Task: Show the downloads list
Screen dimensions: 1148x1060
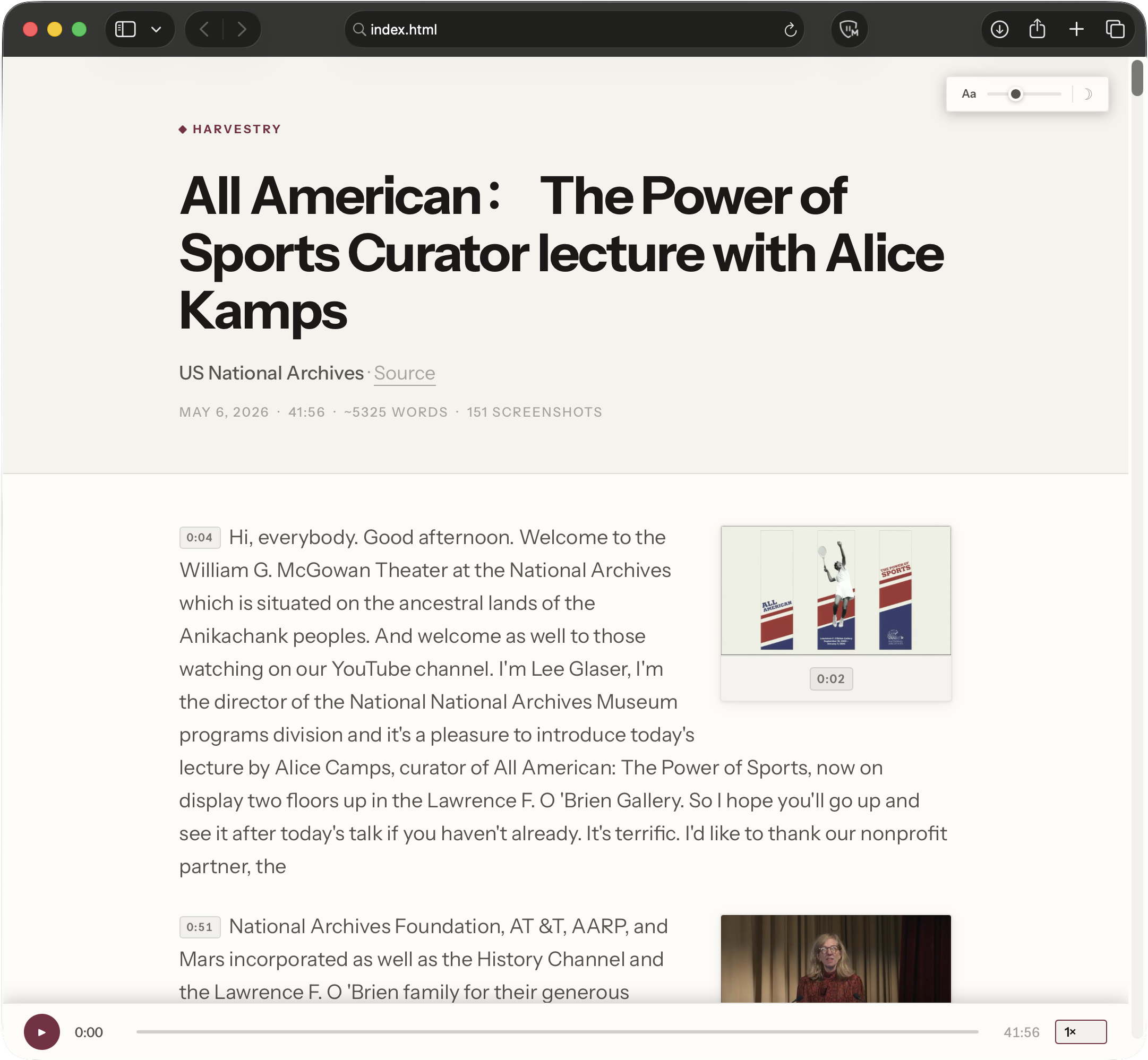Action: click(999, 29)
